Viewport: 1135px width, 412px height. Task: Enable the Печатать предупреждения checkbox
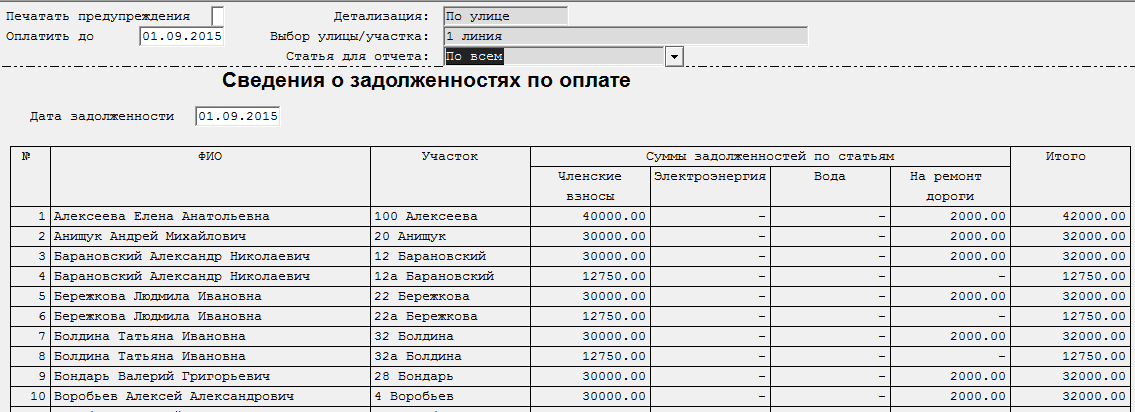(218, 16)
